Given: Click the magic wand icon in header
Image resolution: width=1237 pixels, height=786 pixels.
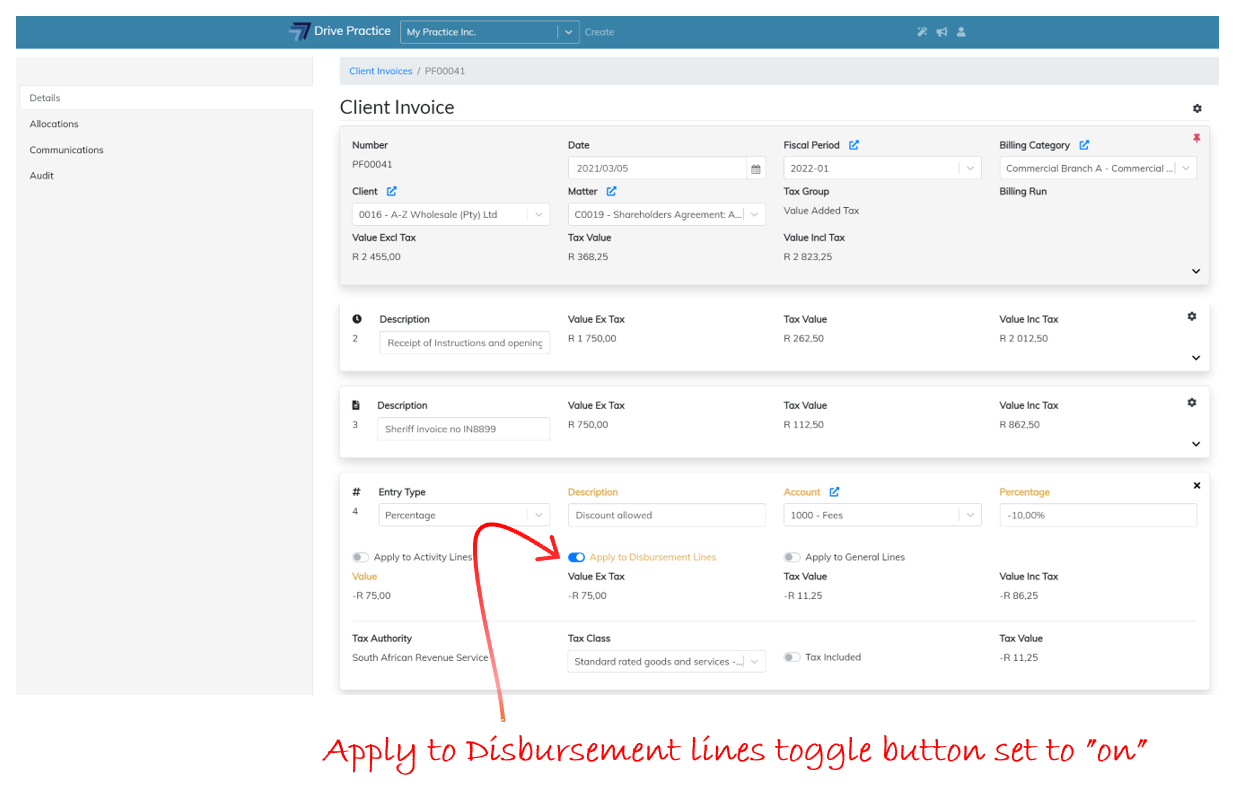Looking at the screenshot, I should [x=922, y=32].
